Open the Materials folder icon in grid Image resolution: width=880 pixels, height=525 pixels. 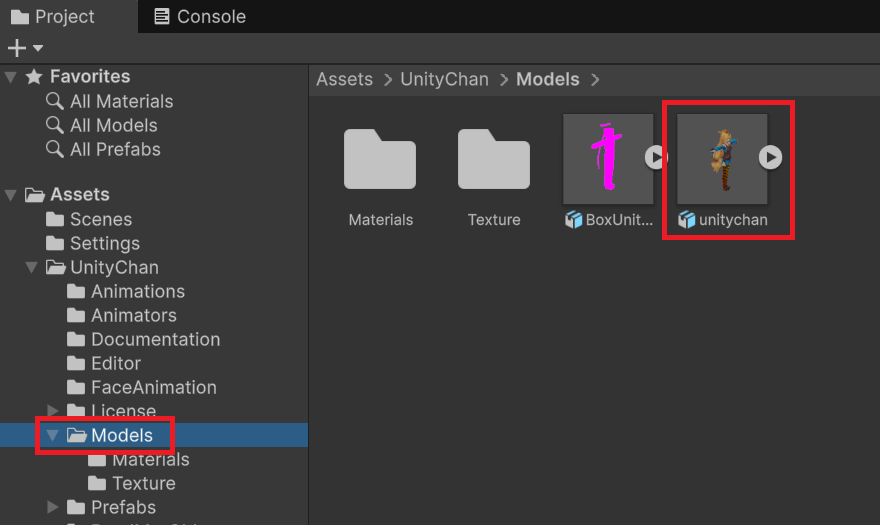380,160
